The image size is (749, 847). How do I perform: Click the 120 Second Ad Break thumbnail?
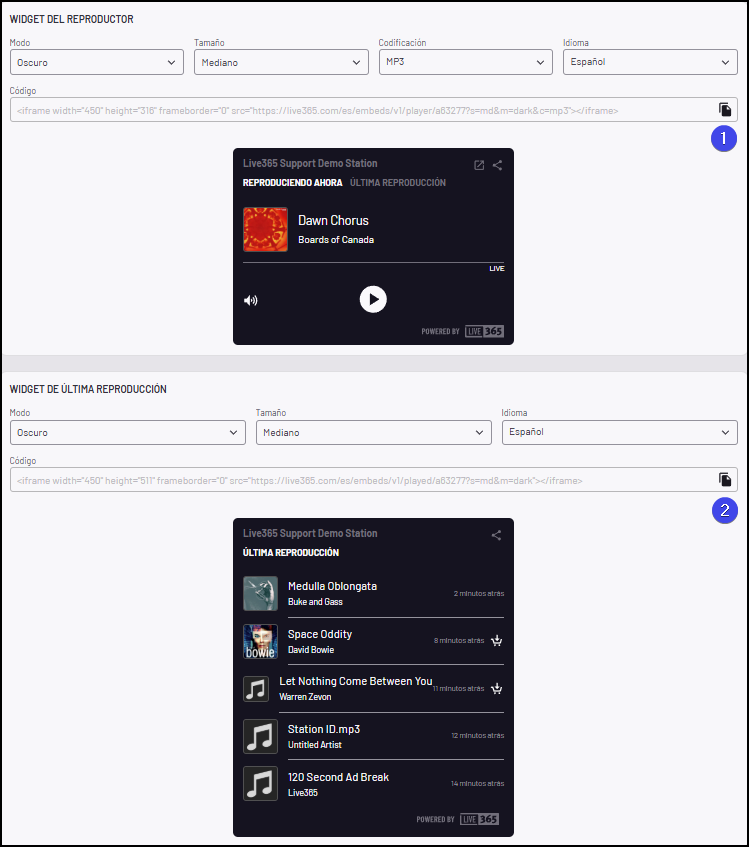[260, 783]
